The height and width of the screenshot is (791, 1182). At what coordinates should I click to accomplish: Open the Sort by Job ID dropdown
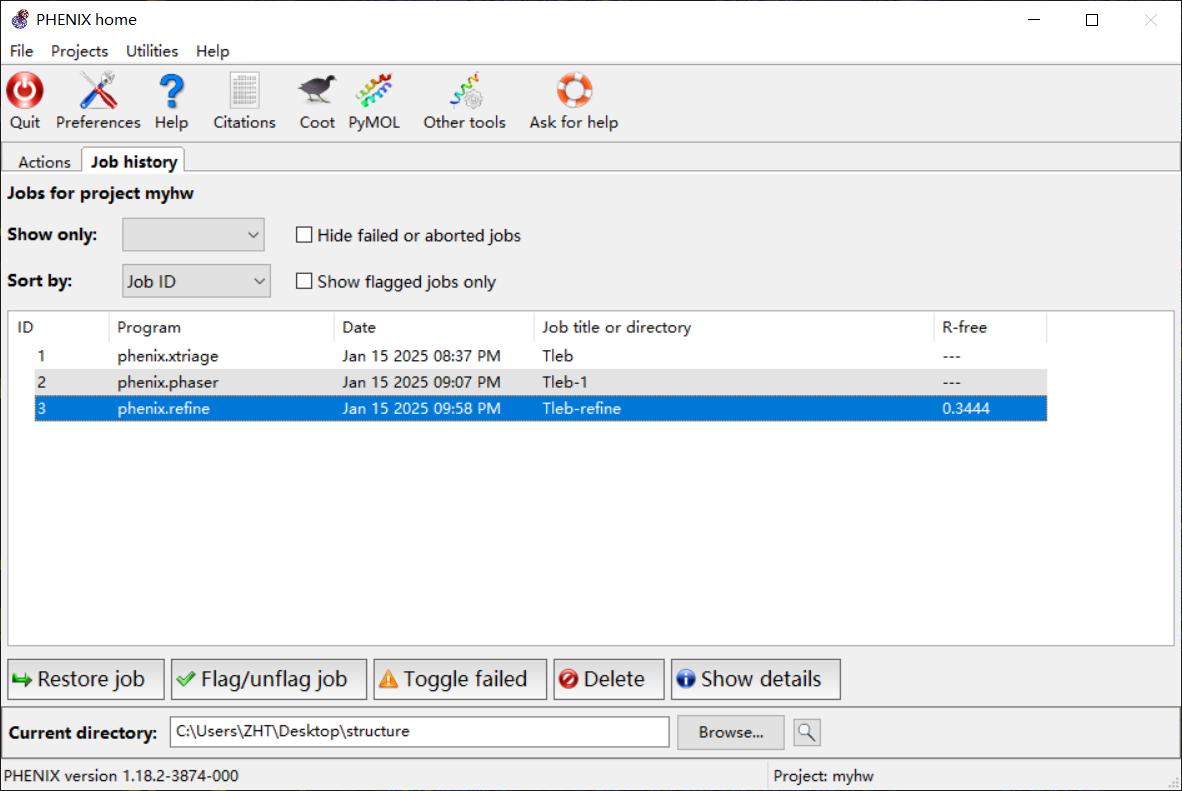[196, 281]
